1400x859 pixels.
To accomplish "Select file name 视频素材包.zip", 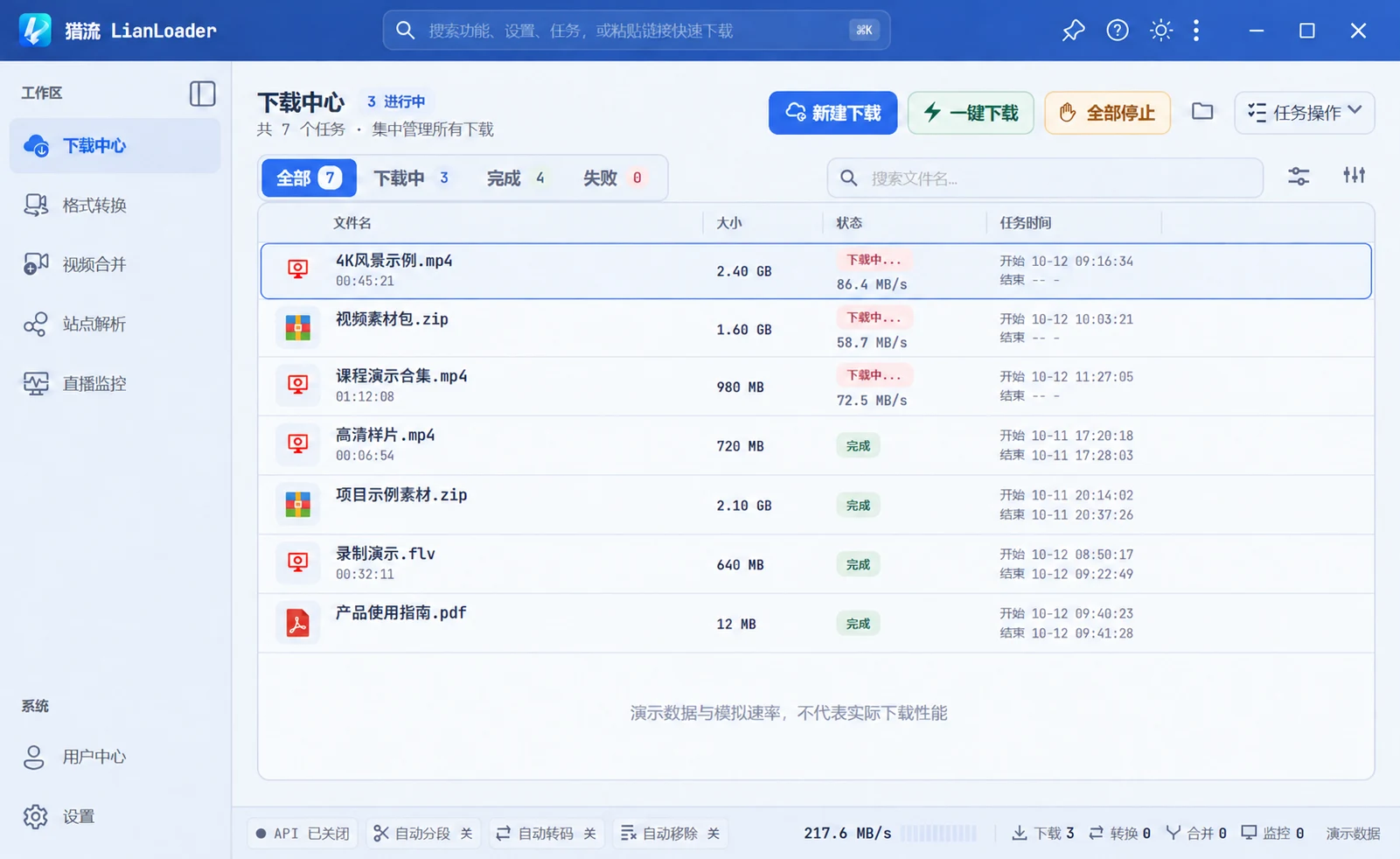I will [391, 319].
